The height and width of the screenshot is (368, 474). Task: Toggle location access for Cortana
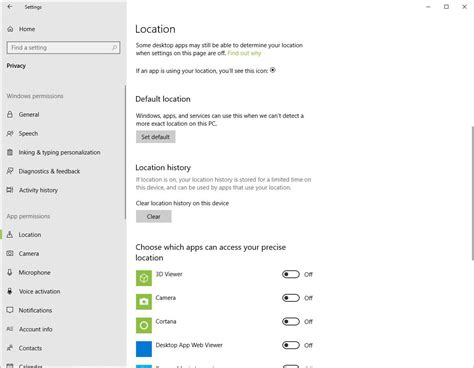[291, 322]
